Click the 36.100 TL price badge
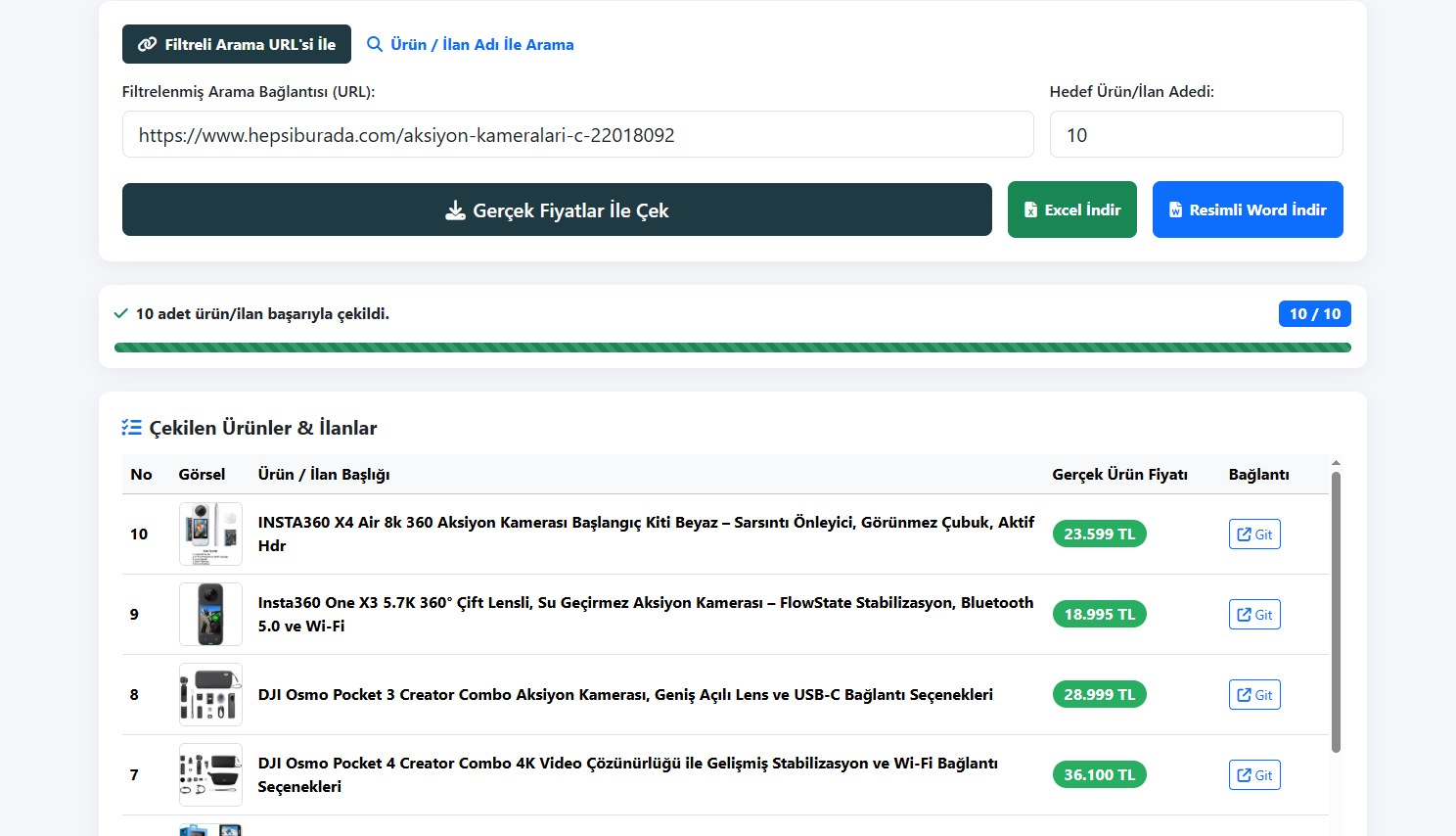 coord(1100,775)
